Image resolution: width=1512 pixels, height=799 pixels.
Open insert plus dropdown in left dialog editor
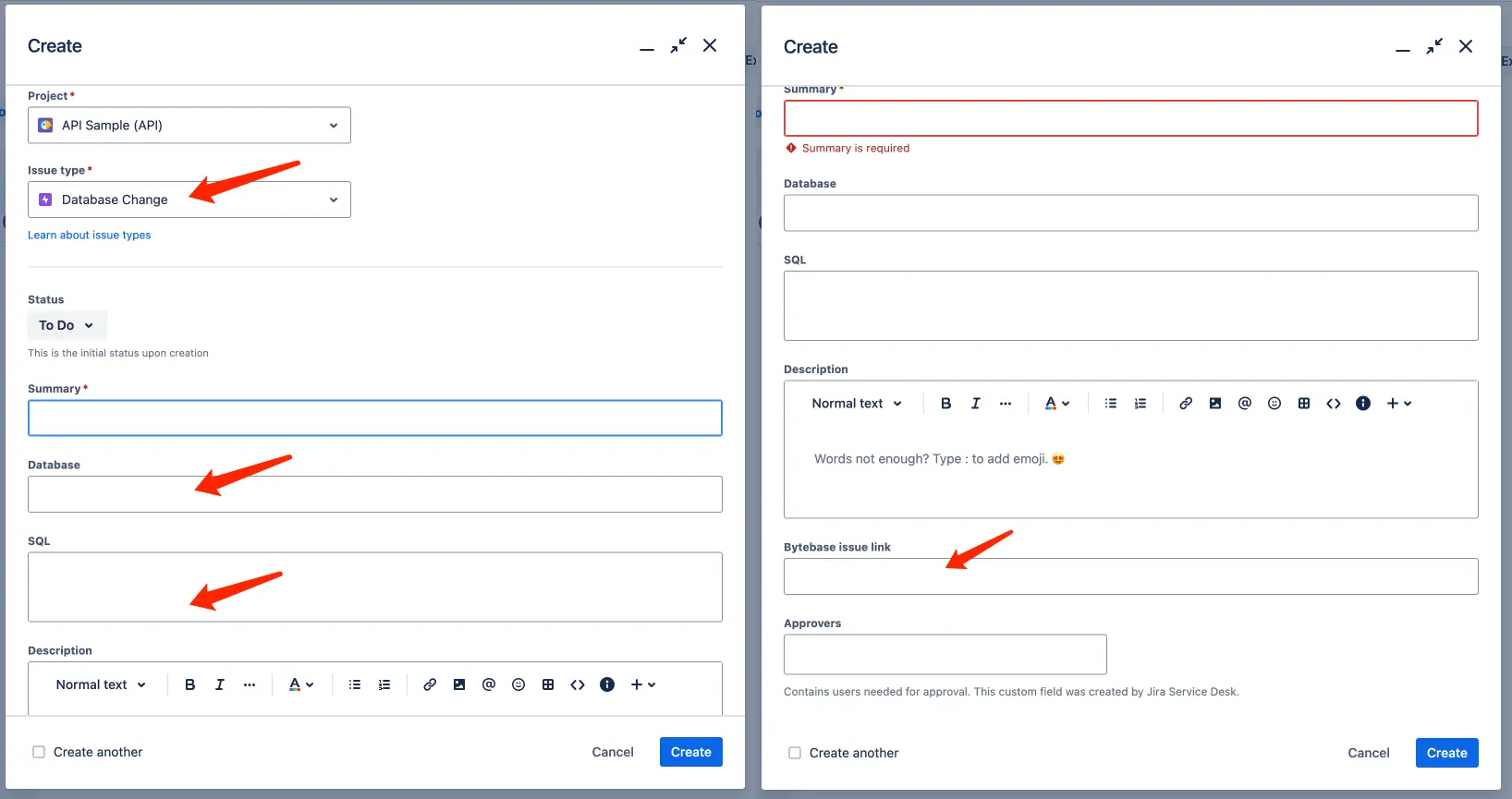[643, 684]
